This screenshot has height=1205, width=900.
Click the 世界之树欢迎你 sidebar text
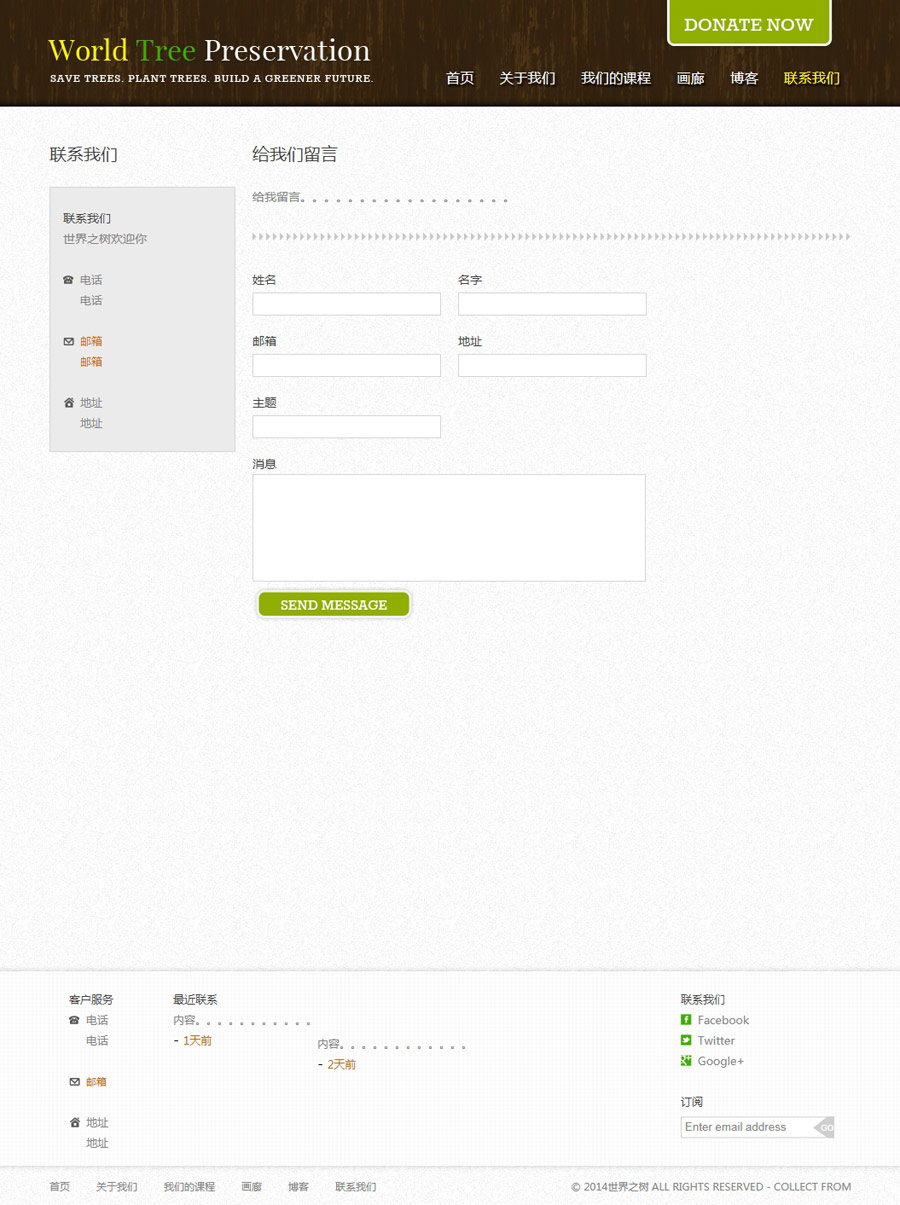[x=105, y=239]
